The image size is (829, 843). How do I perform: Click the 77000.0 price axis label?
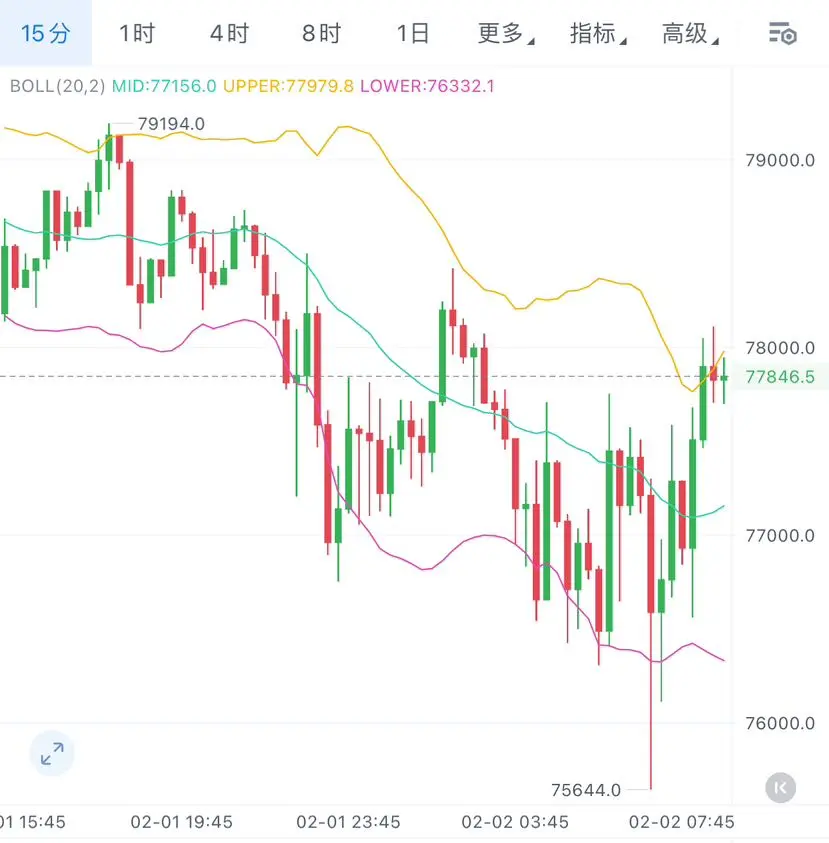(780, 536)
